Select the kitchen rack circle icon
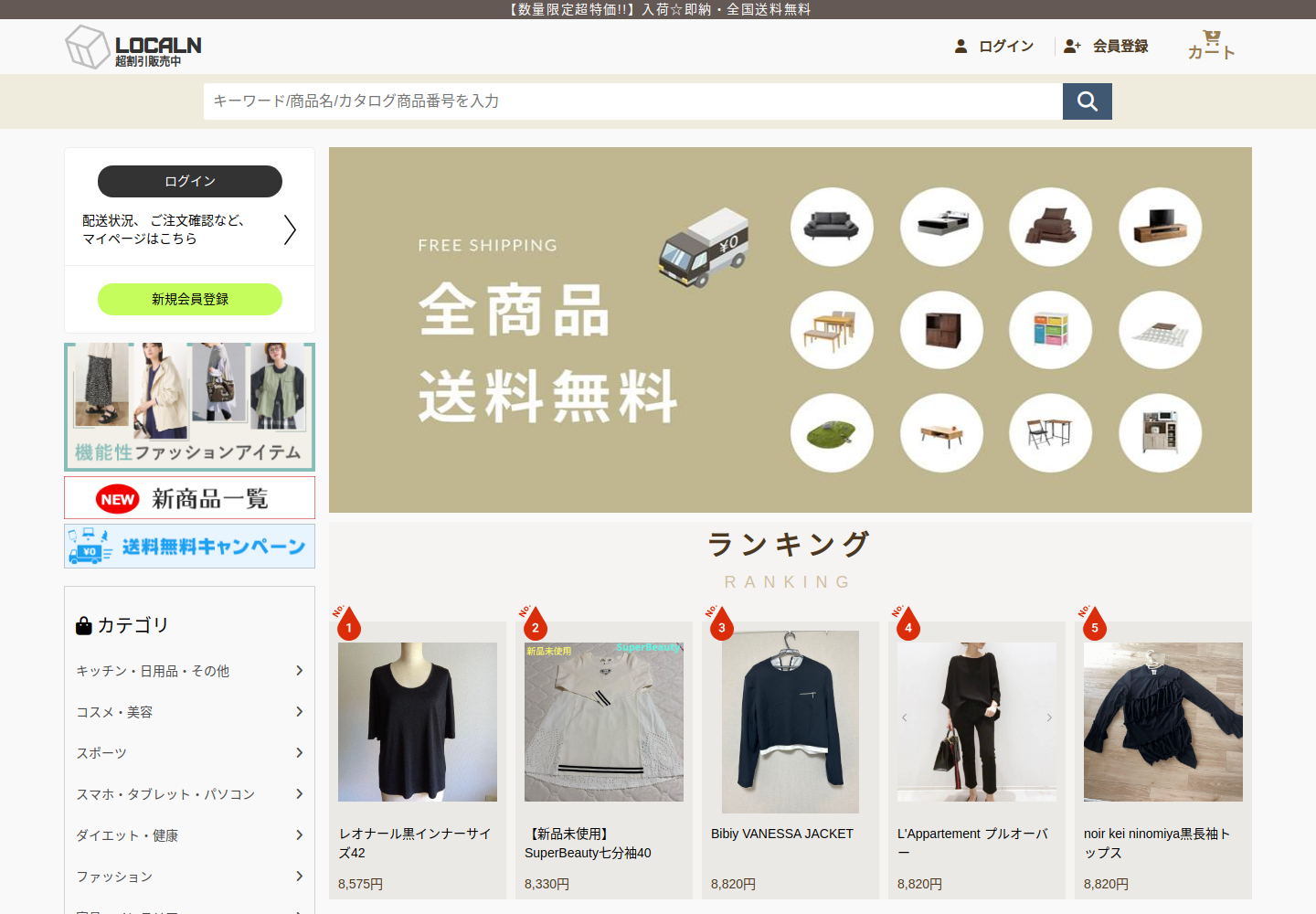The image size is (1316, 914). 1160,433
